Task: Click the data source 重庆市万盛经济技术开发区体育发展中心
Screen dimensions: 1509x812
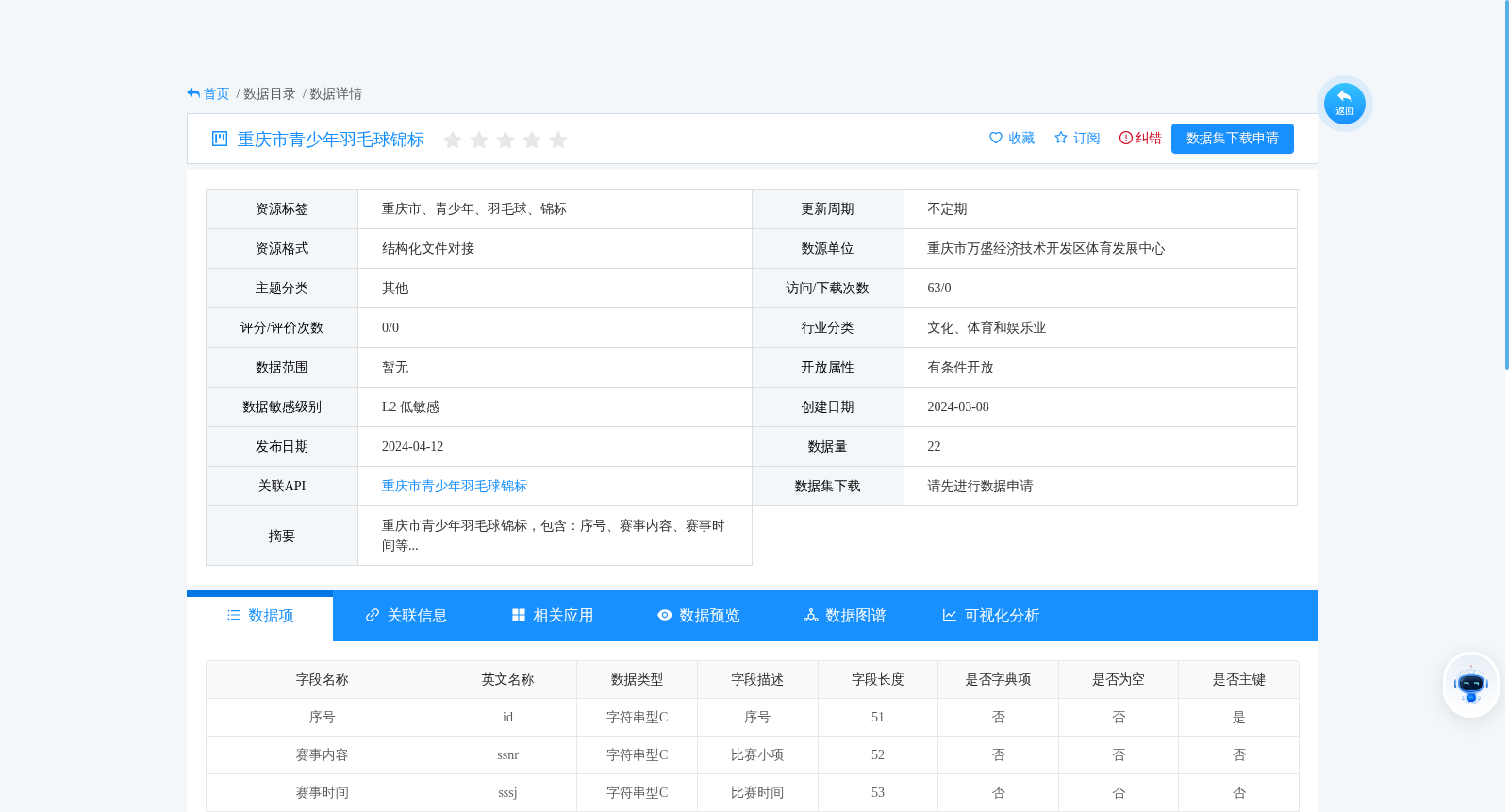Action: click(x=1046, y=249)
